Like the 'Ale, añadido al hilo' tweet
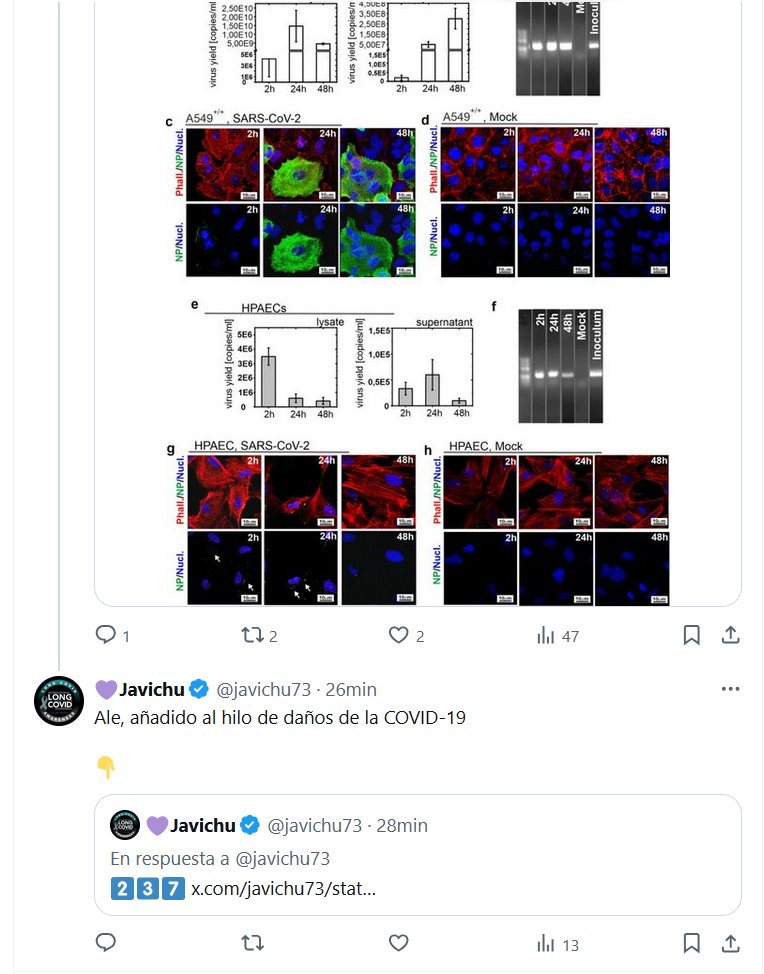Viewport: 764px width, 974px height. click(398, 943)
